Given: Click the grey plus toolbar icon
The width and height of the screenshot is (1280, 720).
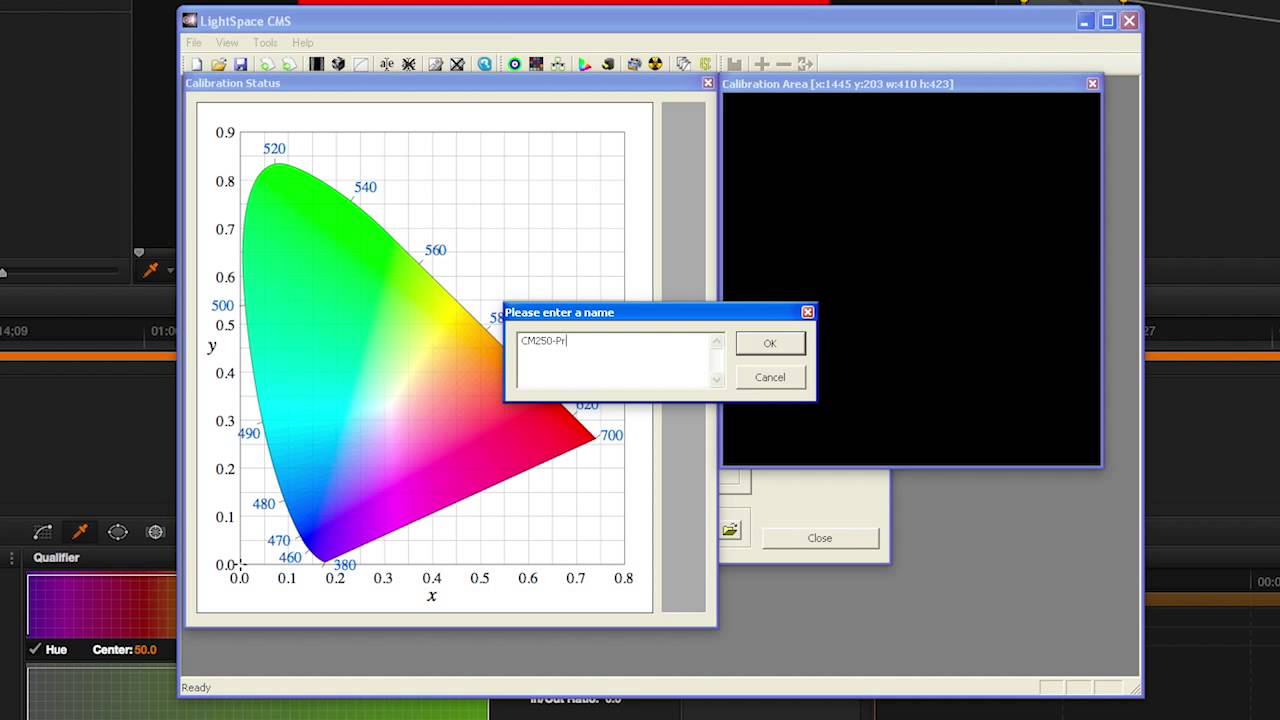Looking at the screenshot, I should click(762, 64).
